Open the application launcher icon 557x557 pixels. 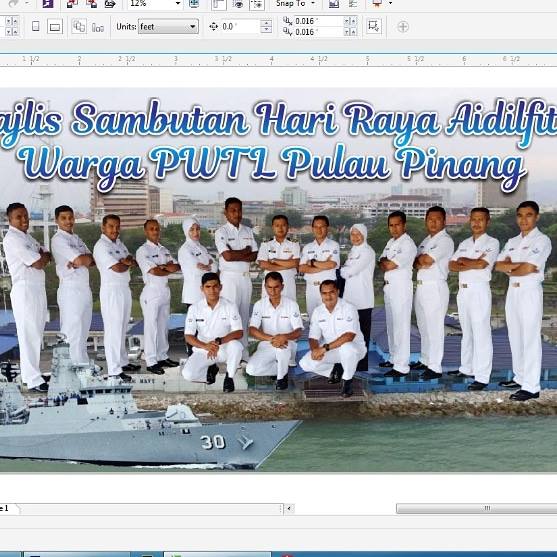(x=377, y=4)
